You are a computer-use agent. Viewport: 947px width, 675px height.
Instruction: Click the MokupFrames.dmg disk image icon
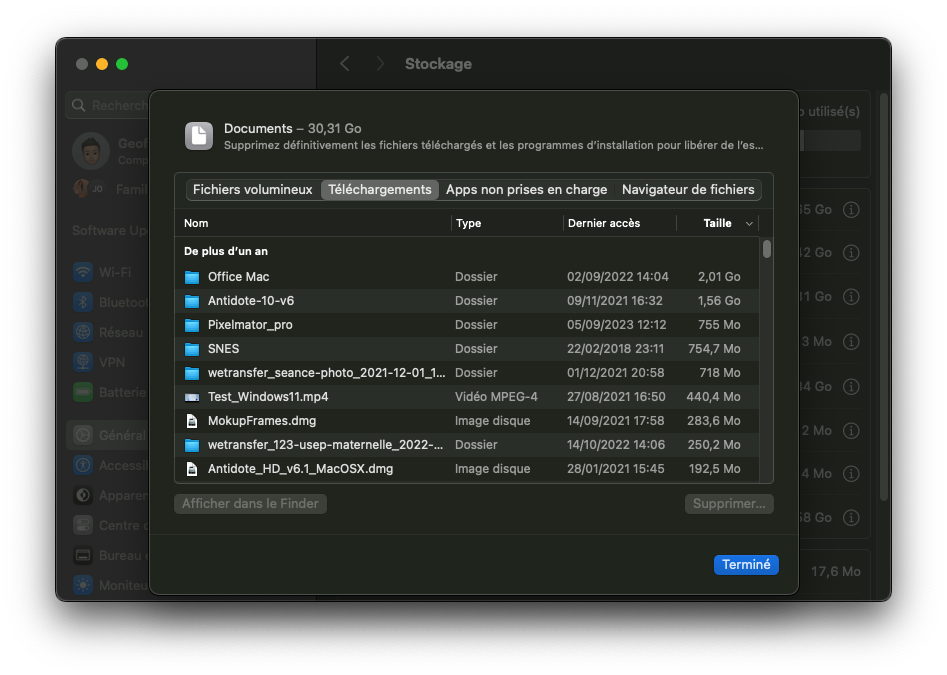[x=192, y=421]
